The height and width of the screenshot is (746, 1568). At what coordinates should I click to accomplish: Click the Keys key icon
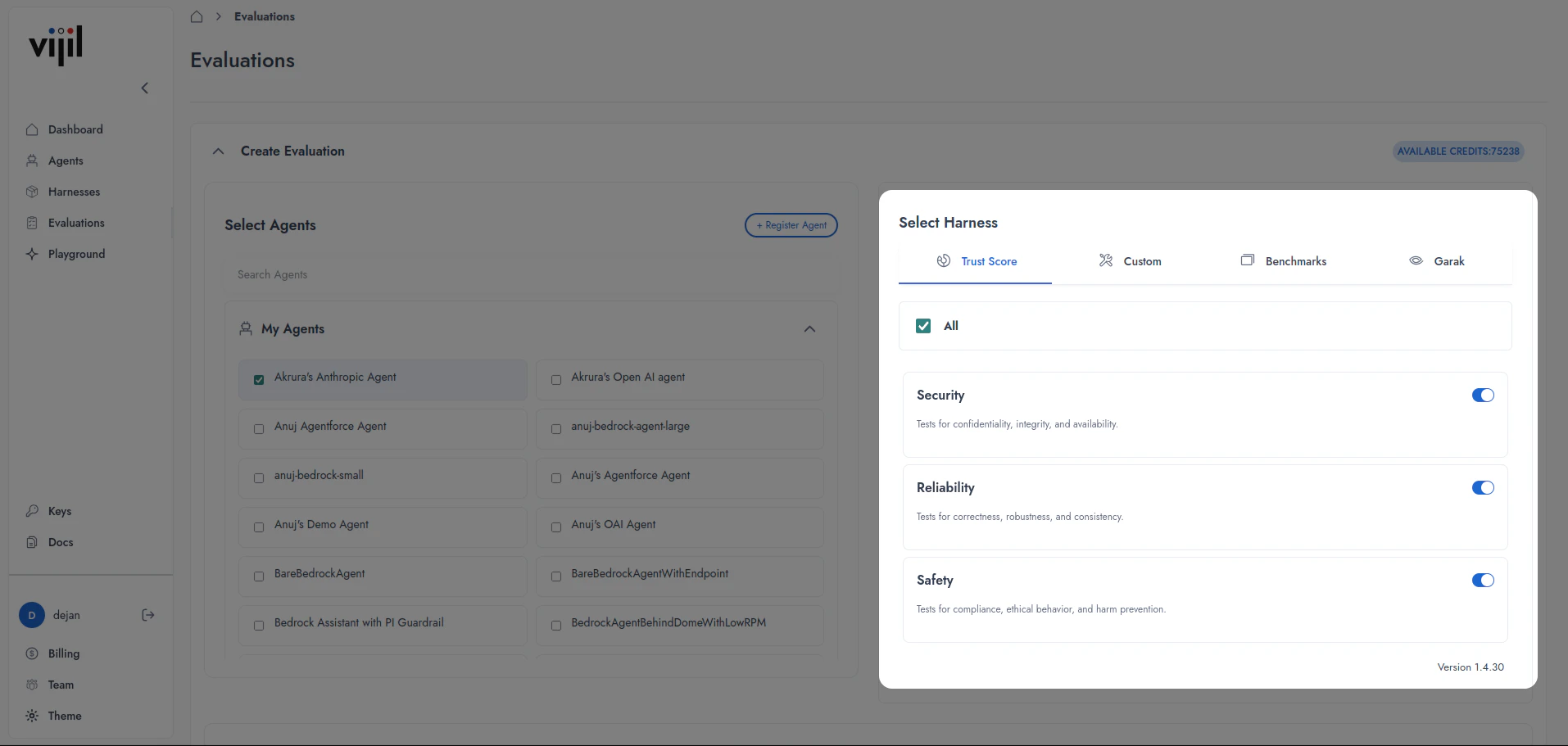coord(32,511)
